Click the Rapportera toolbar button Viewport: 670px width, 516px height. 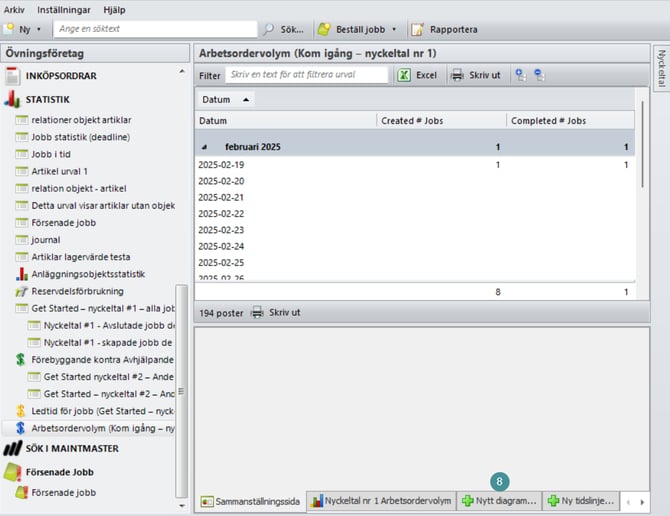click(444, 30)
